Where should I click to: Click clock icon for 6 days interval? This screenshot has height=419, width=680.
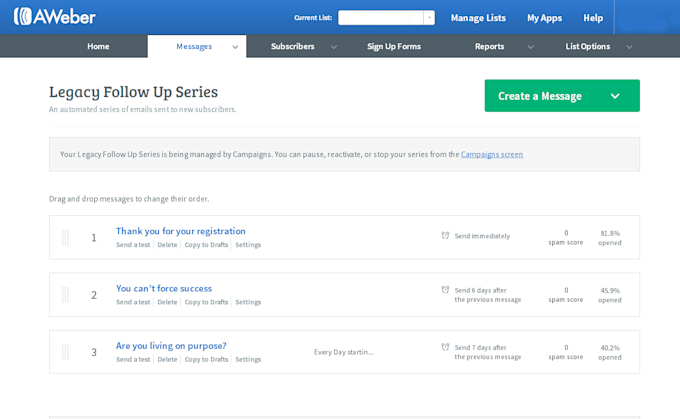(446, 290)
